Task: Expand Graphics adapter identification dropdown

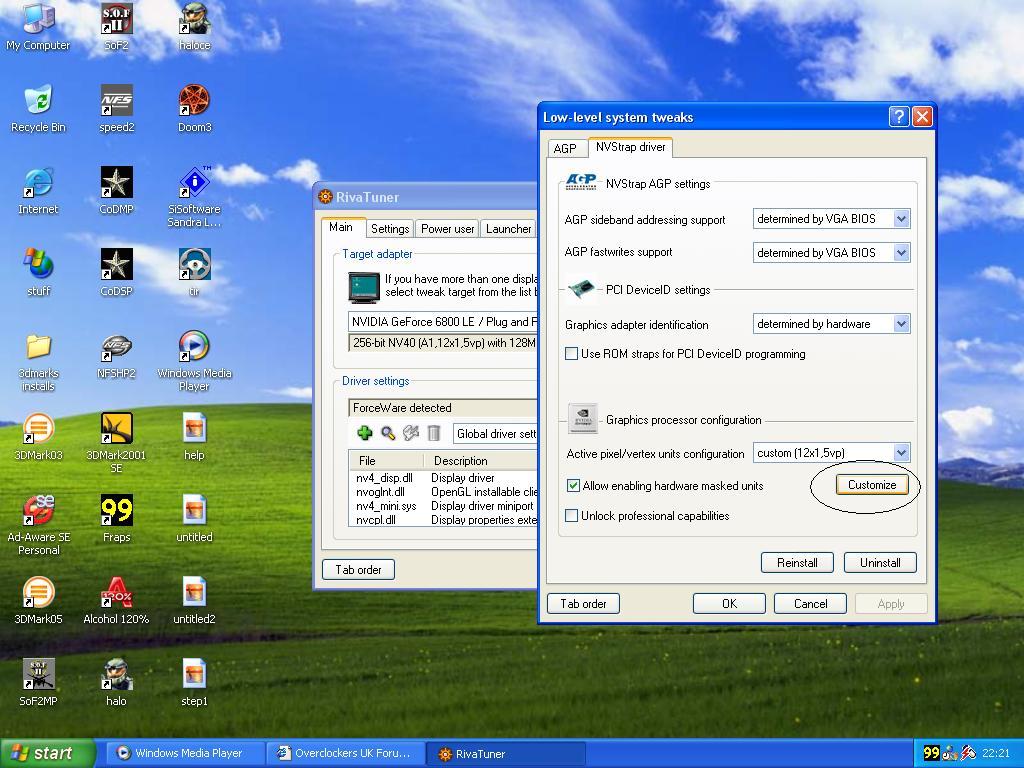Action: tap(900, 324)
